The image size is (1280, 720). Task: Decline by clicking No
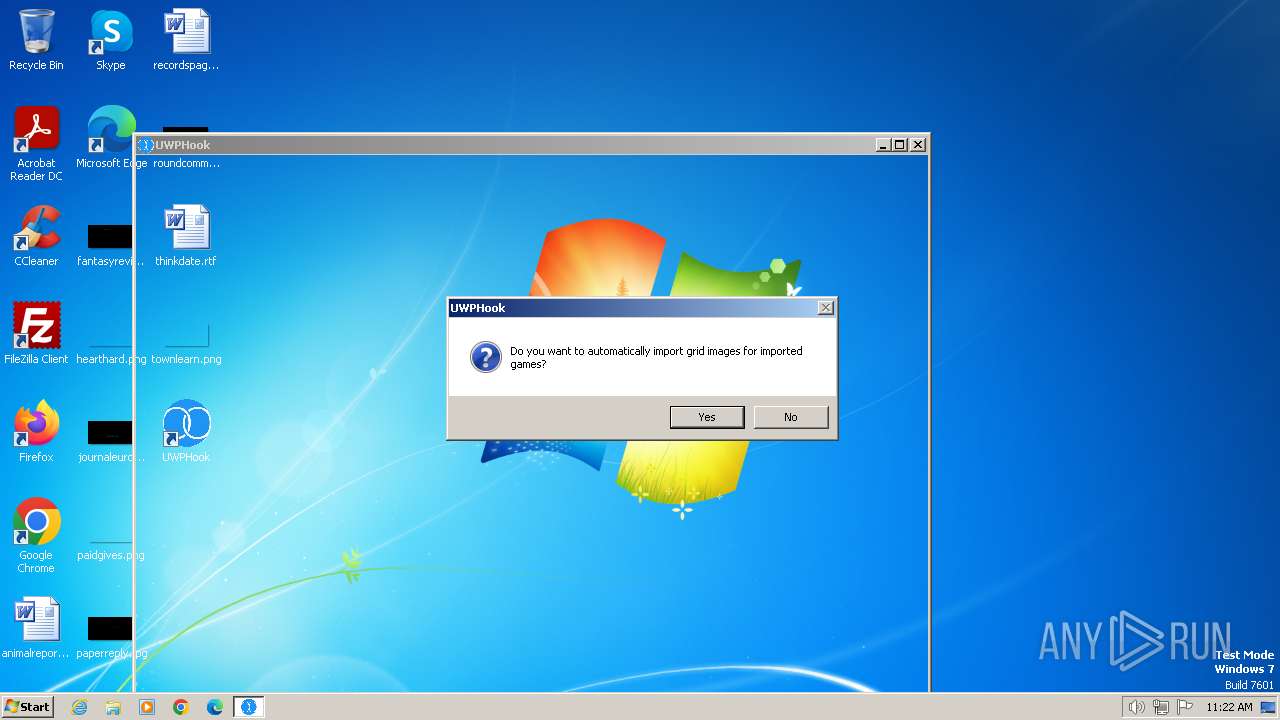pos(791,417)
